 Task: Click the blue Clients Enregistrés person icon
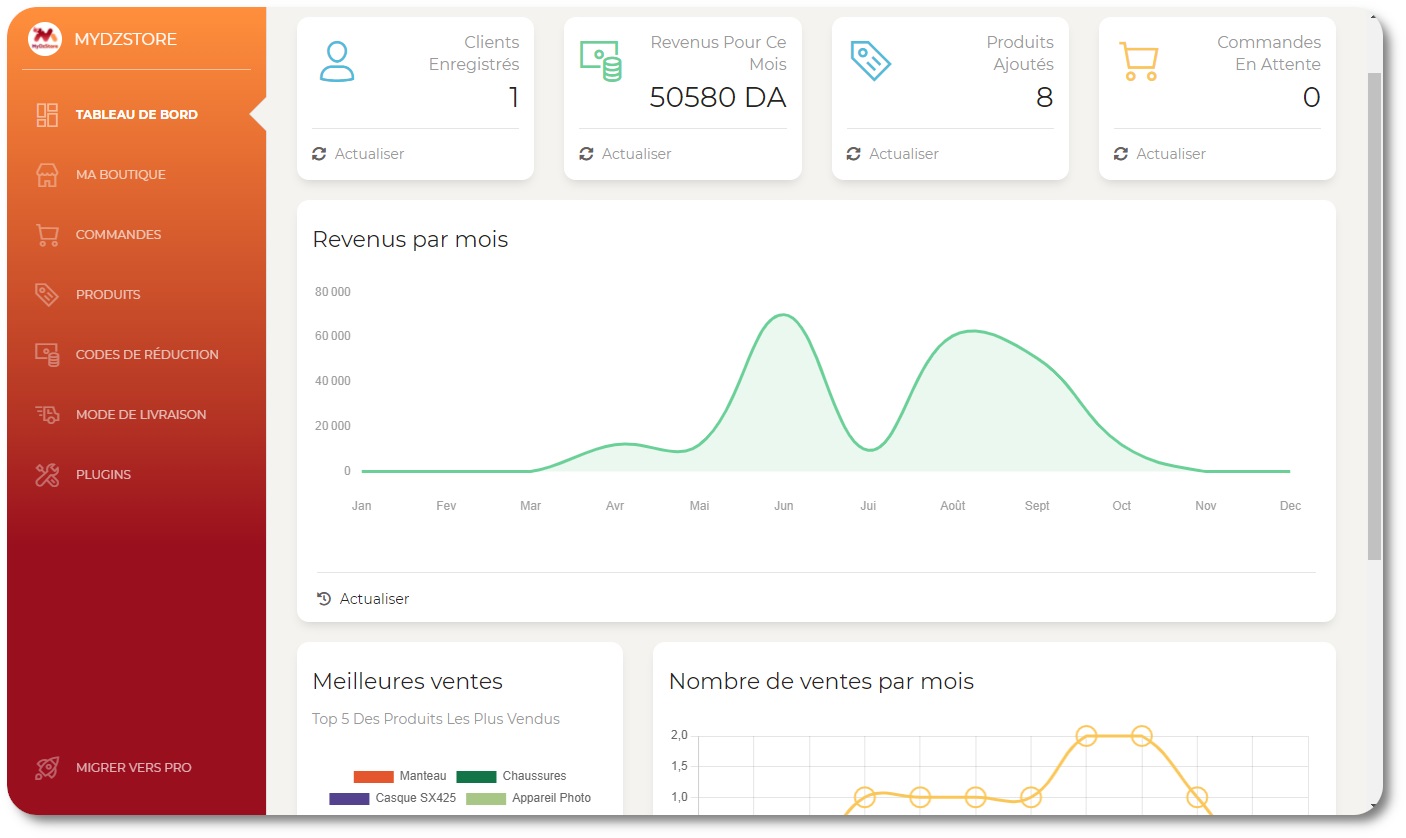point(337,61)
